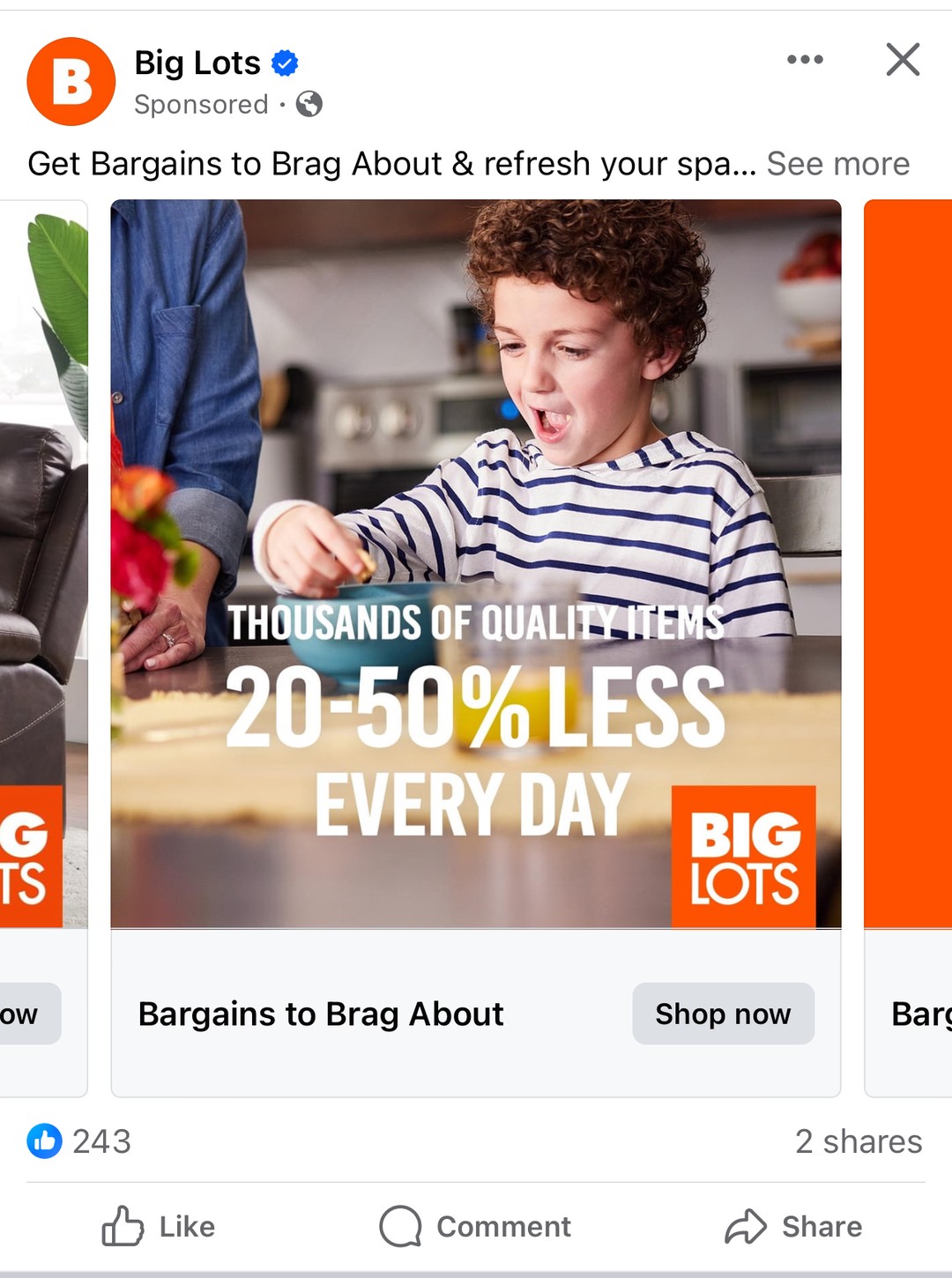Open the Big Lots page name link
This screenshot has width=952, height=1278.
point(197,63)
